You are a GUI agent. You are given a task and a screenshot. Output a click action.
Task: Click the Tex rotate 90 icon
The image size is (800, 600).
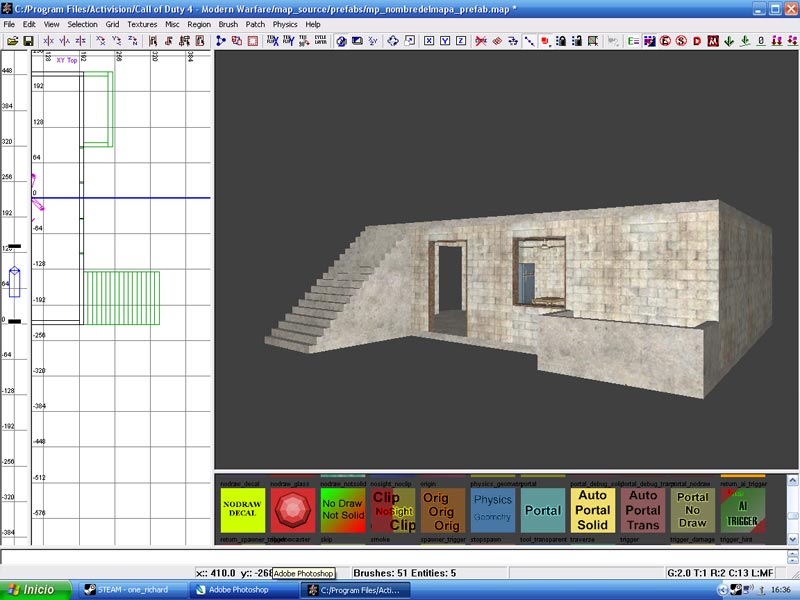point(304,41)
